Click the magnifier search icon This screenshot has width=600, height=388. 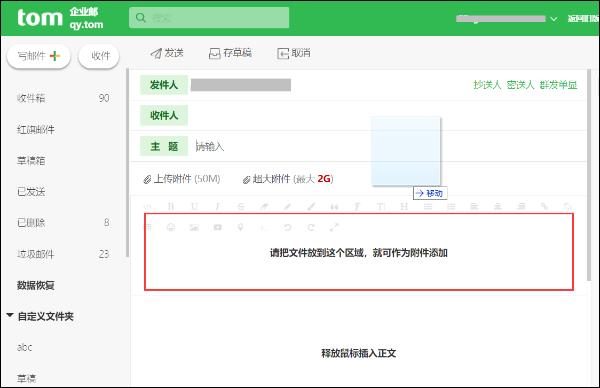pos(141,18)
